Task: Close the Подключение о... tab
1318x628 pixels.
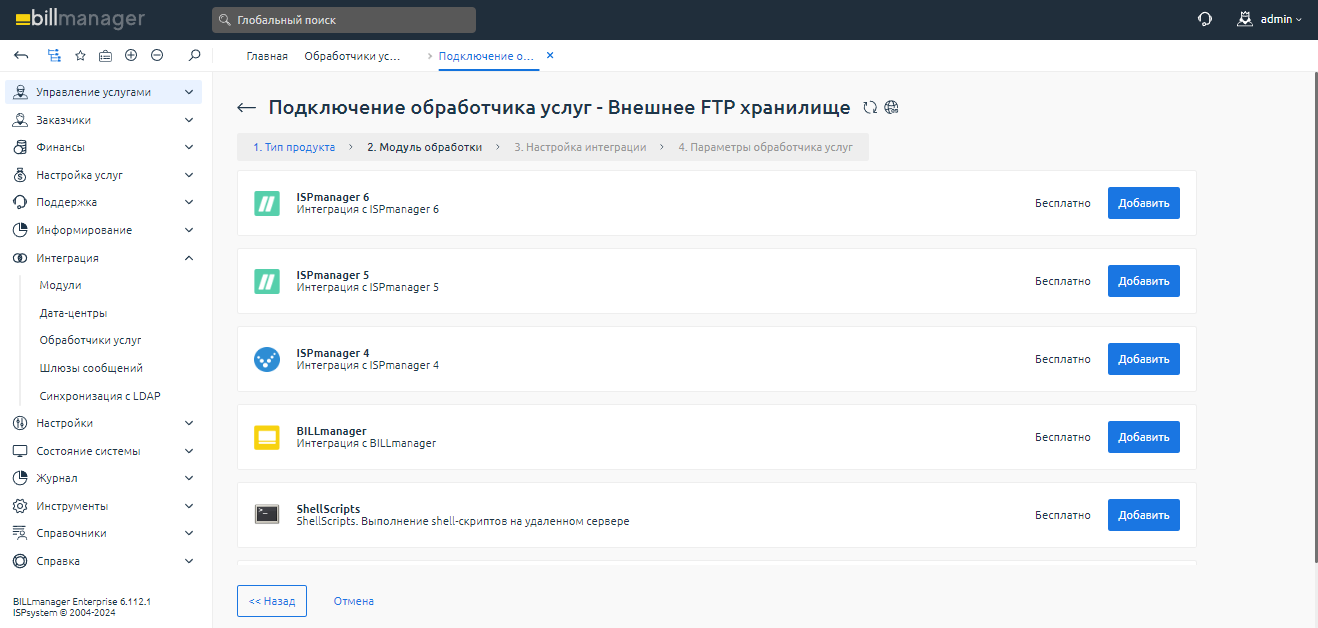Action: 550,56
